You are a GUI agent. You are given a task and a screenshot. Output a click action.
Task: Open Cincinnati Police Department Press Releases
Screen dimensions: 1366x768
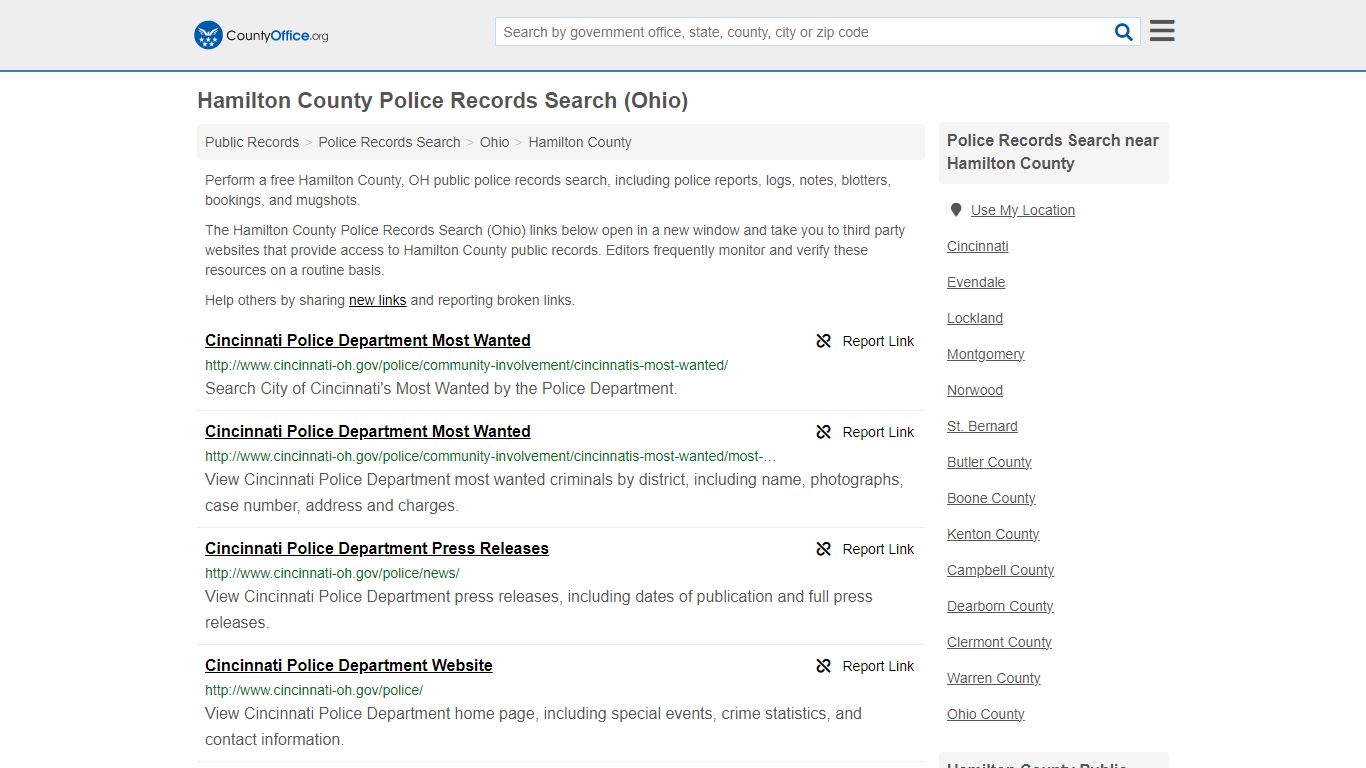(x=377, y=548)
